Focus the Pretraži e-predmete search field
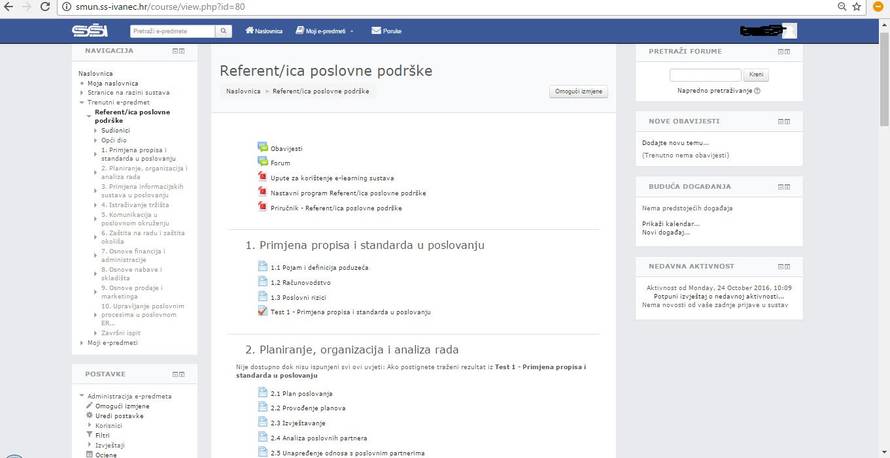 [173, 31]
